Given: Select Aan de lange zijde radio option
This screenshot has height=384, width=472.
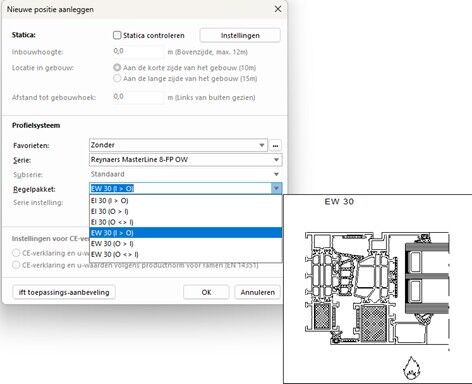Looking at the screenshot, I should click(117, 79).
